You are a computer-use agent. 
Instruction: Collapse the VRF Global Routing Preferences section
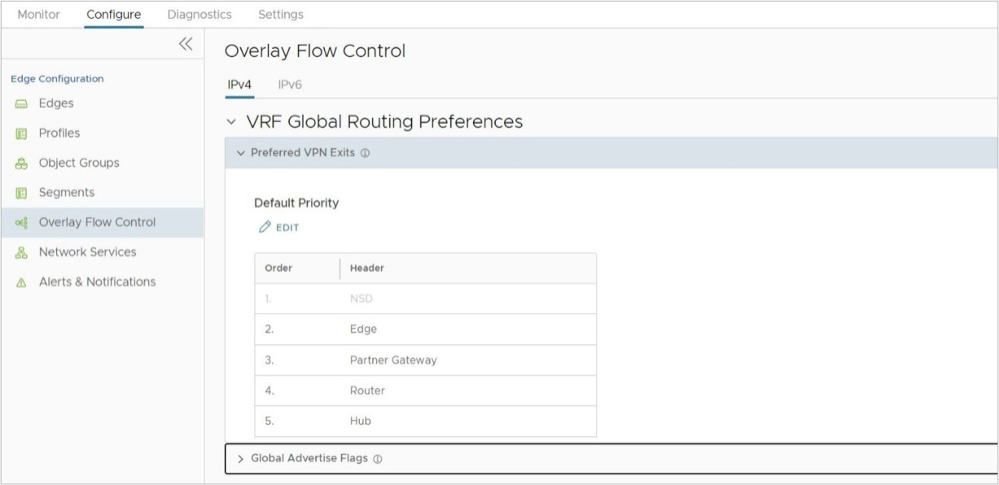click(x=232, y=122)
